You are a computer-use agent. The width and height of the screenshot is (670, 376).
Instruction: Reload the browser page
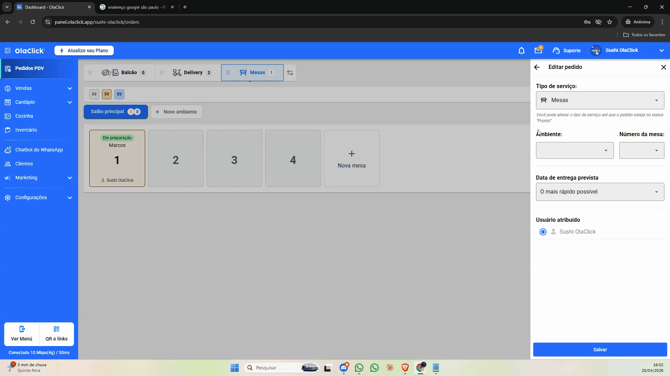coord(32,22)
